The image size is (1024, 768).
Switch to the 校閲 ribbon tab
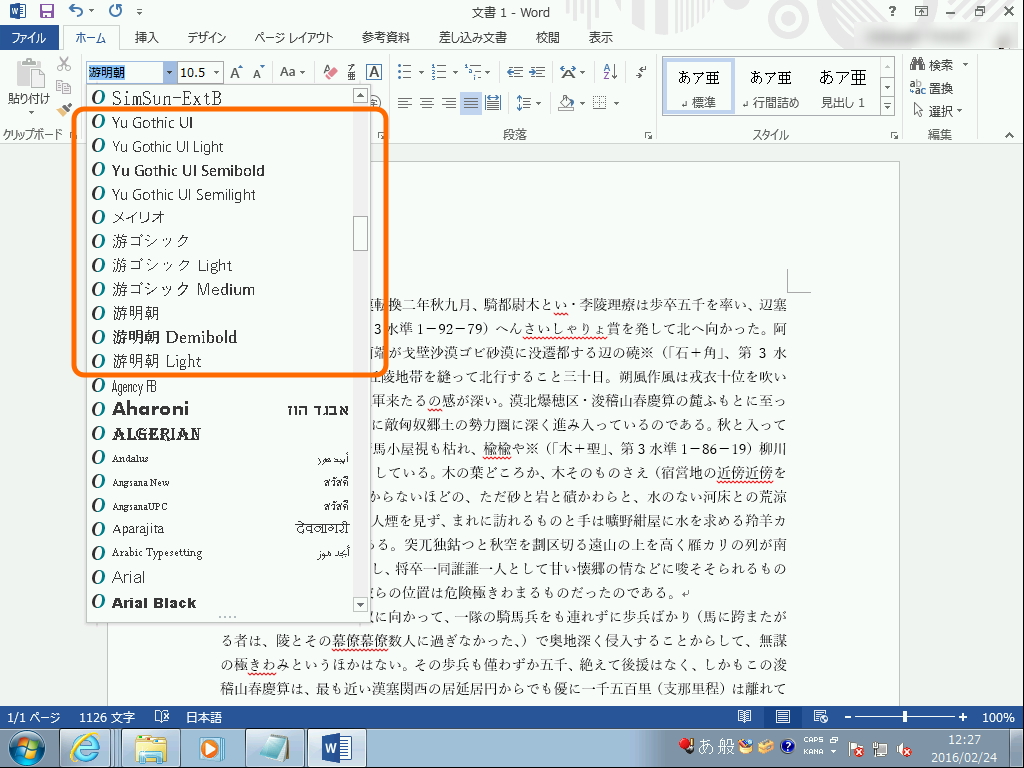pos(546,37)
